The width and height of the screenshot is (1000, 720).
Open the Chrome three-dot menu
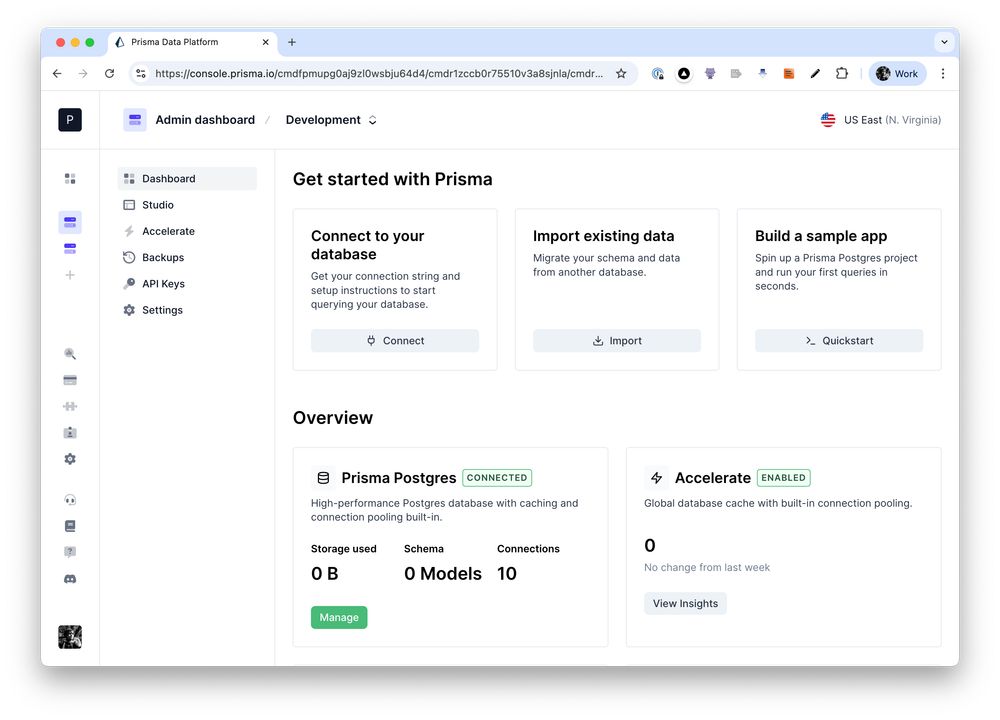(x=943, y=73)
